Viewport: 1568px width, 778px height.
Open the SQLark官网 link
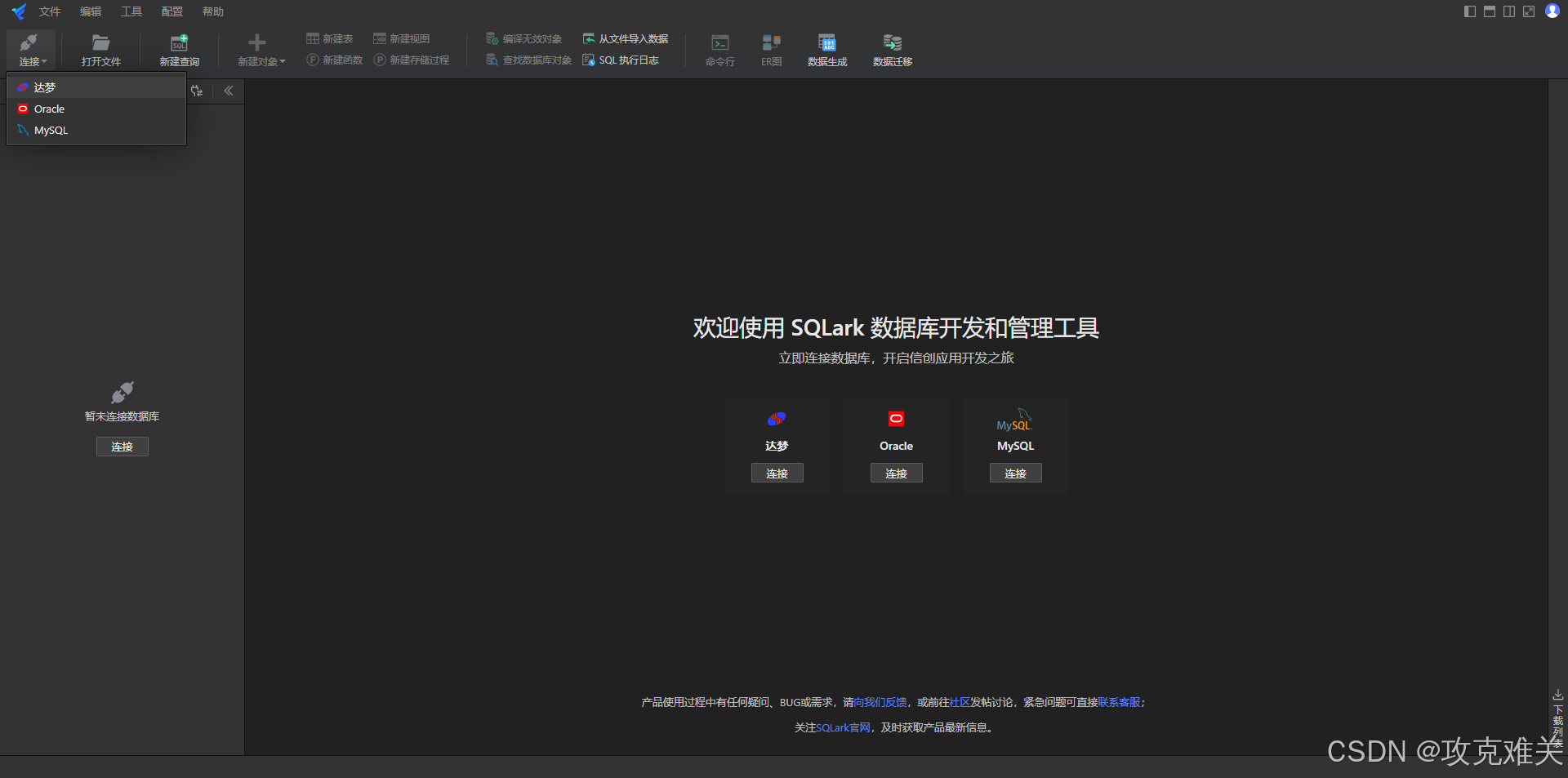pyautogui.click(x=843, y=727)
